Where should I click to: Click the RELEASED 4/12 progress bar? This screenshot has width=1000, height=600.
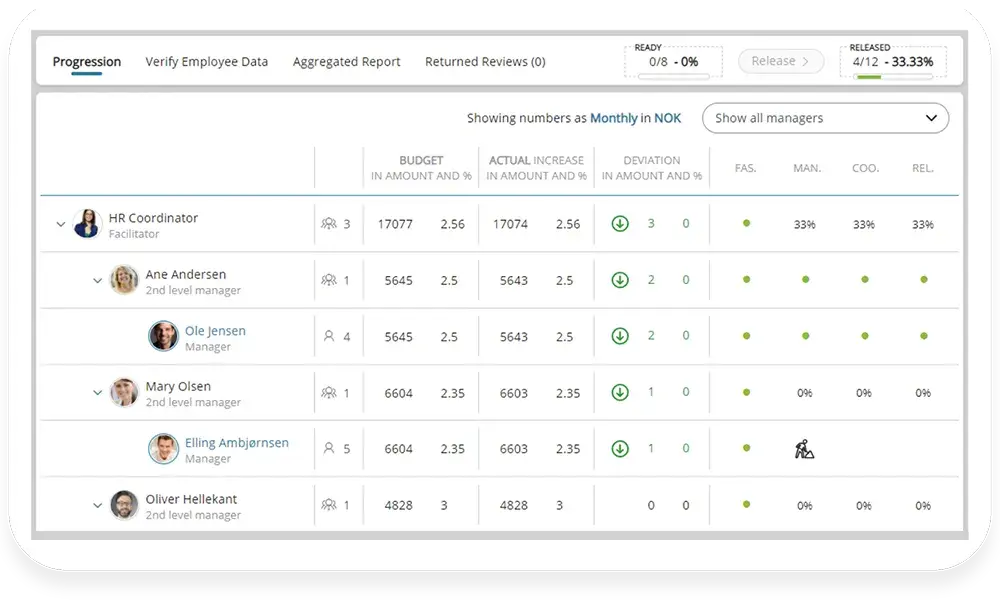tap(894, 77)
